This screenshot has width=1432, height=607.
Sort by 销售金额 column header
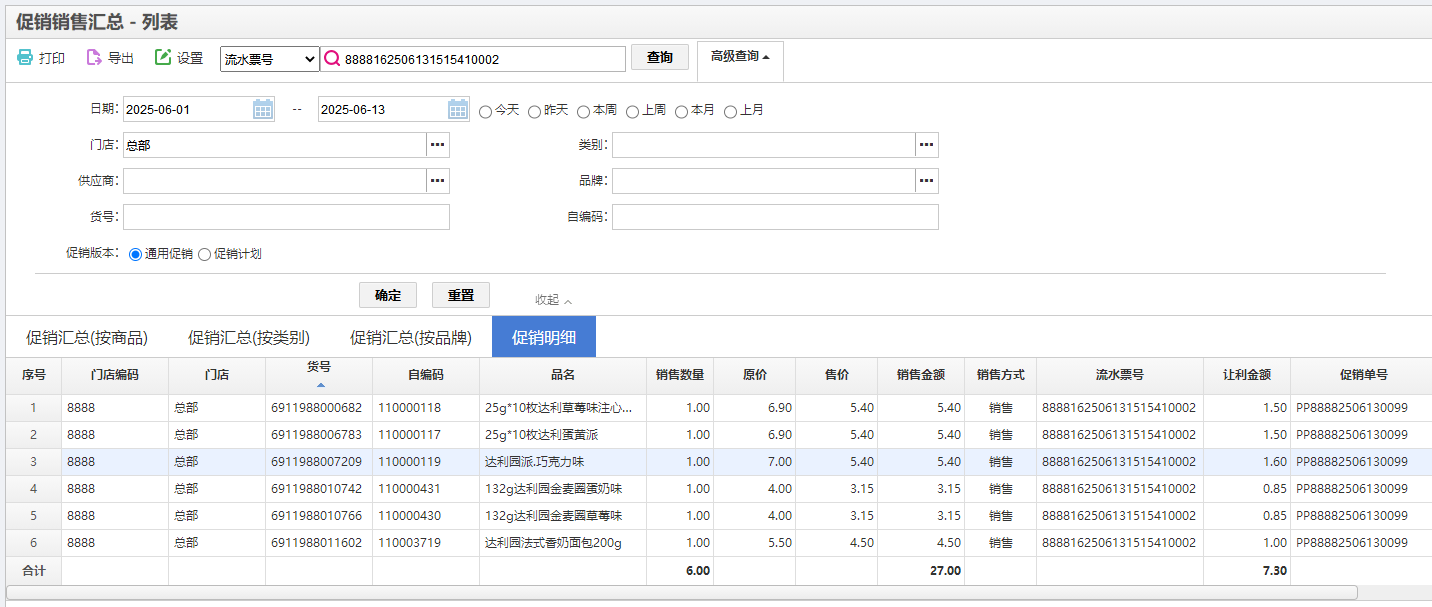[x=921, y=375]
